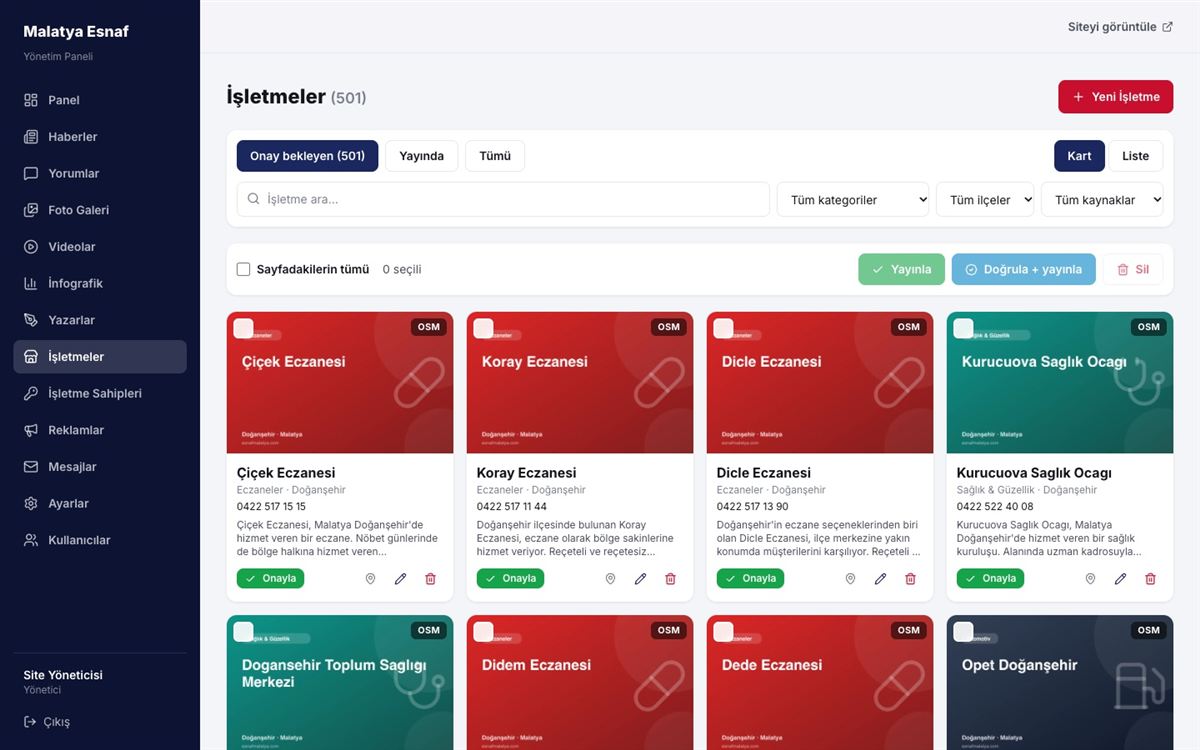
Task: Show location pin for Kurucuova Saglık Ocagı
Action: pyautogui.click(x=1090, y=579)
